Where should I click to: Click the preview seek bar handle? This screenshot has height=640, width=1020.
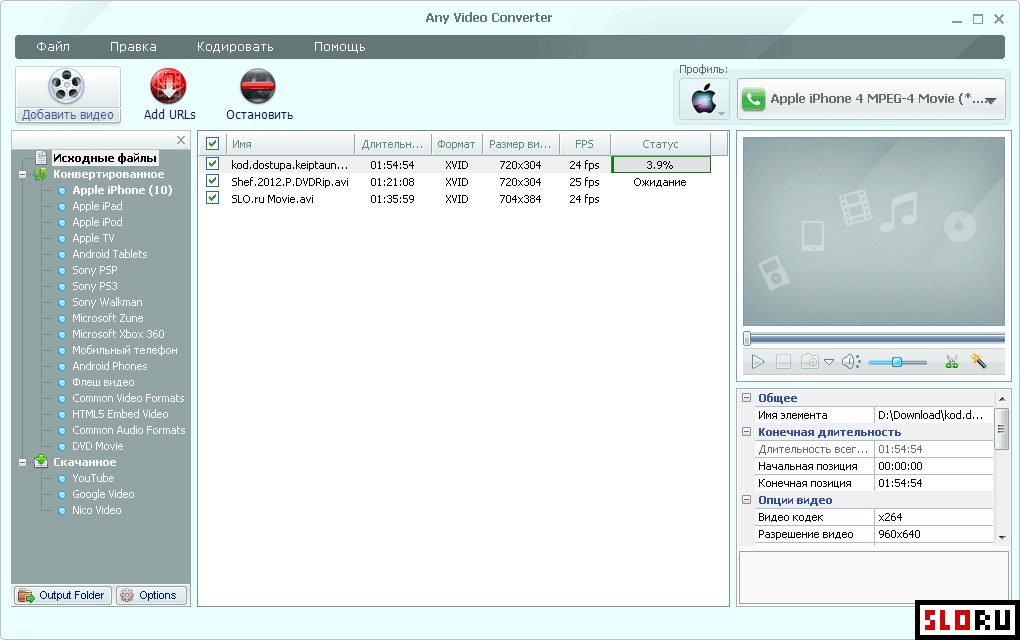click(747, 338)
